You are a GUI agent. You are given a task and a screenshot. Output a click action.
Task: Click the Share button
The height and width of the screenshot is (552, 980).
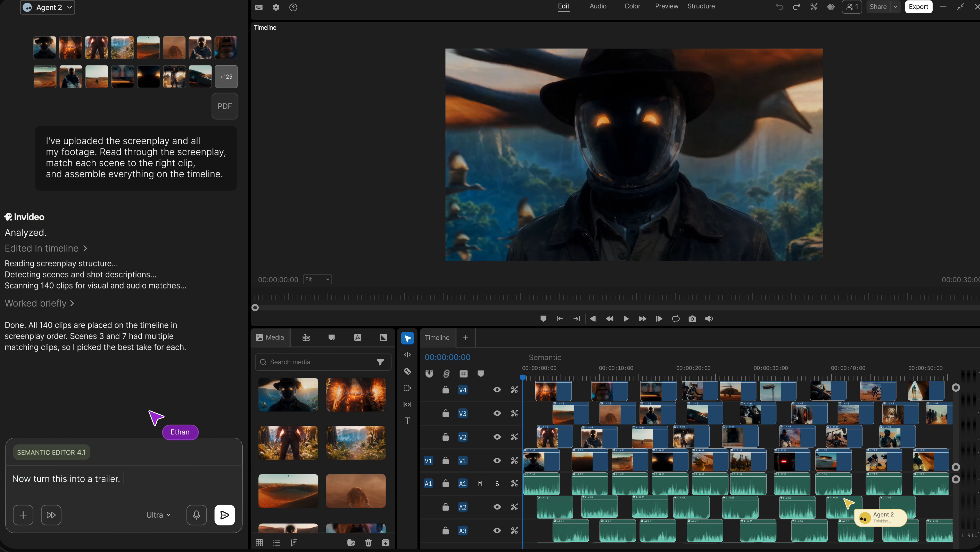coord(879,7)
